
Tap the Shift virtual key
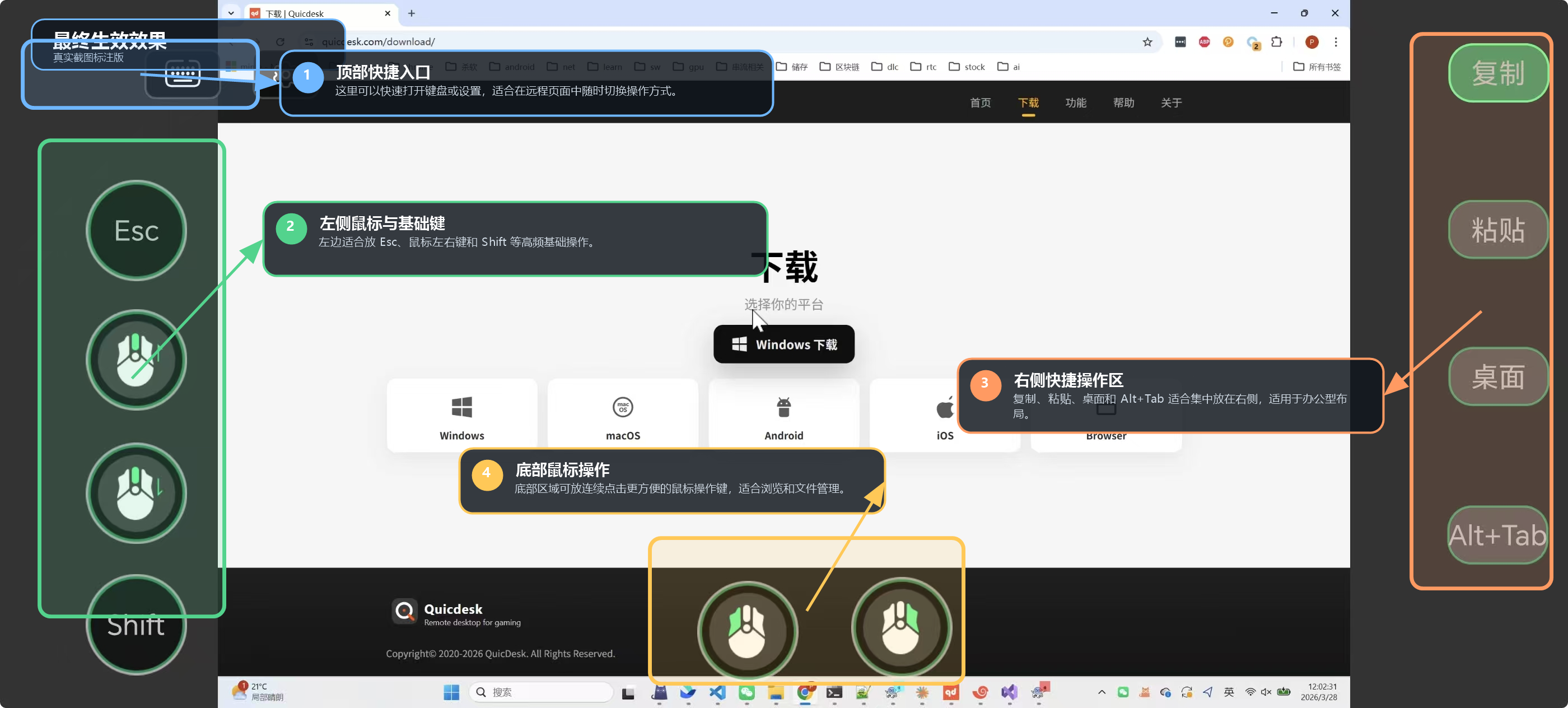[136, 625]
